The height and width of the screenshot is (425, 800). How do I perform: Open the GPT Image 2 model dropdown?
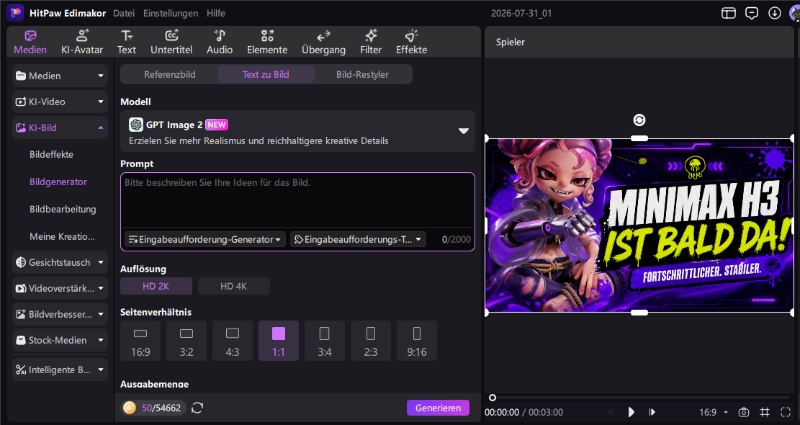297,131
